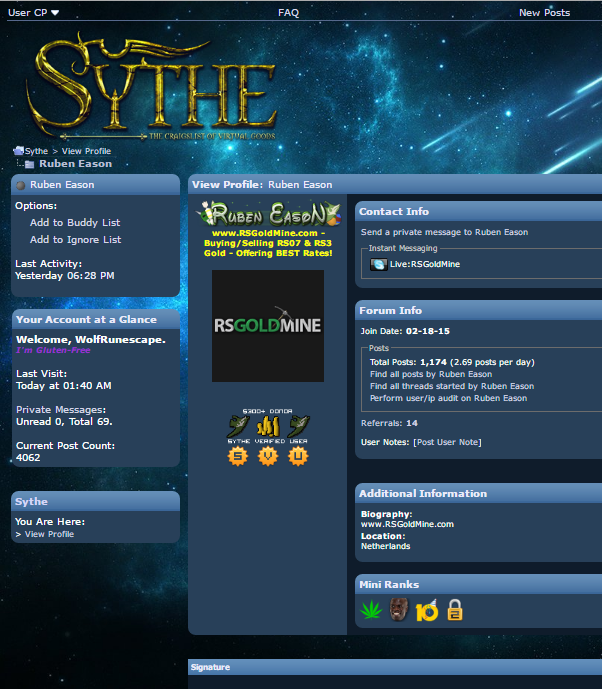Click the Referrals: 14 text
The image size is (602, 689).
point(389,423)
